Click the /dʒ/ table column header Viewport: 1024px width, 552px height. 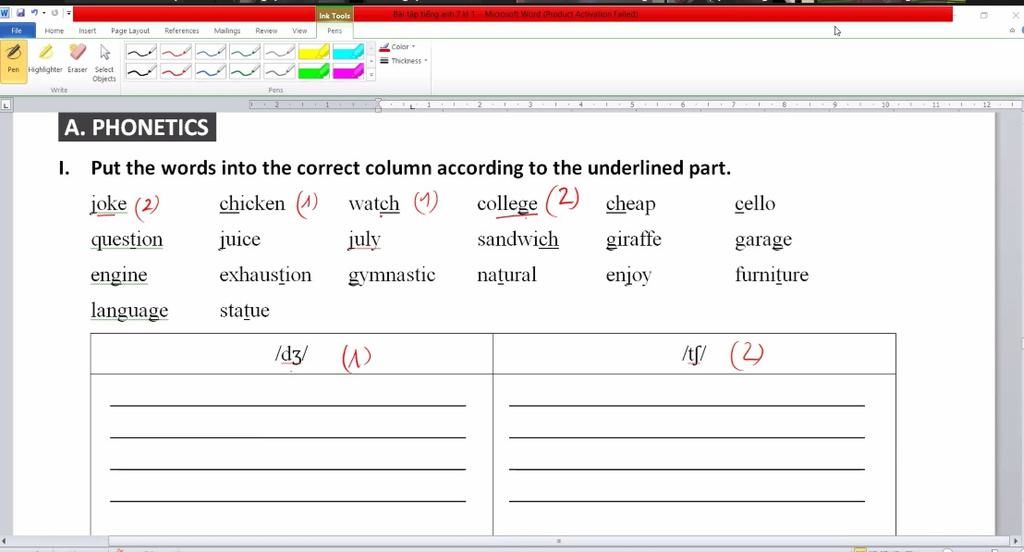tap(291, 355)
